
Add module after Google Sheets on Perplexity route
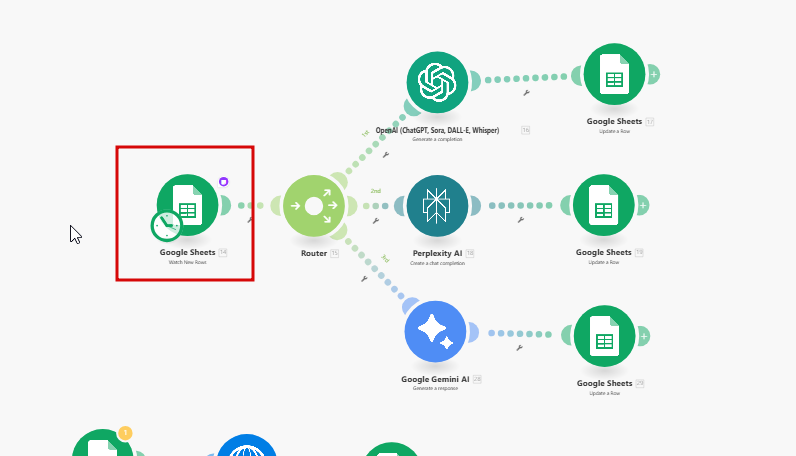643,205
